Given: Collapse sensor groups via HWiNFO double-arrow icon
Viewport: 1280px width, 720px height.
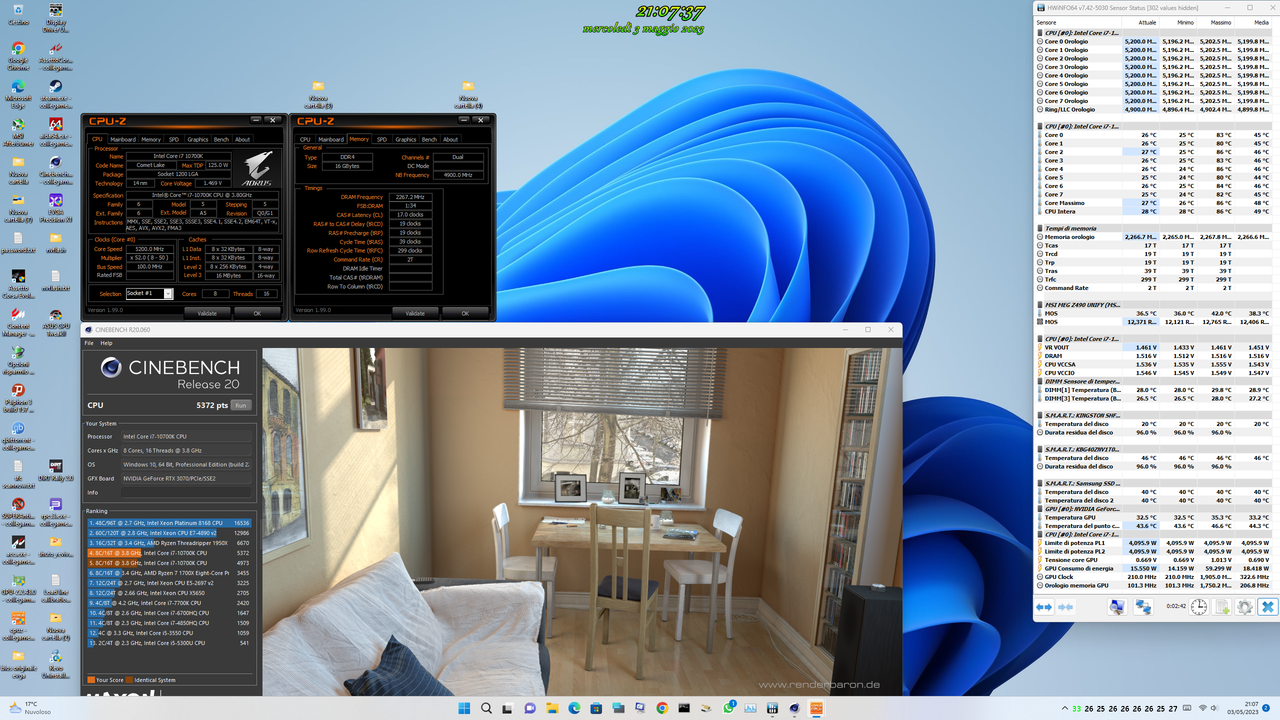Looking at the screenshot, I should click(1064, 606).
